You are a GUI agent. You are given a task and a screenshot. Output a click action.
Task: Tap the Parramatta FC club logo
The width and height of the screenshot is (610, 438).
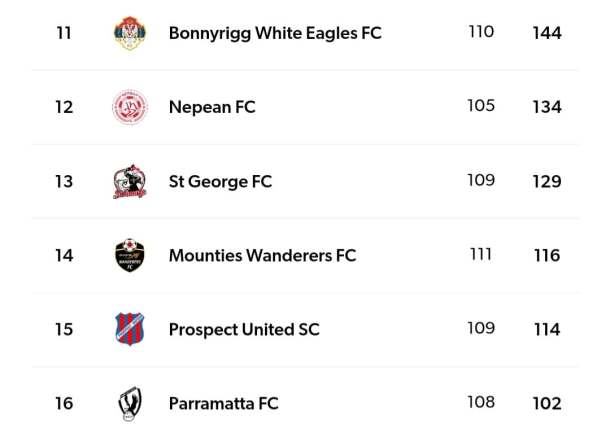(130, 403)
